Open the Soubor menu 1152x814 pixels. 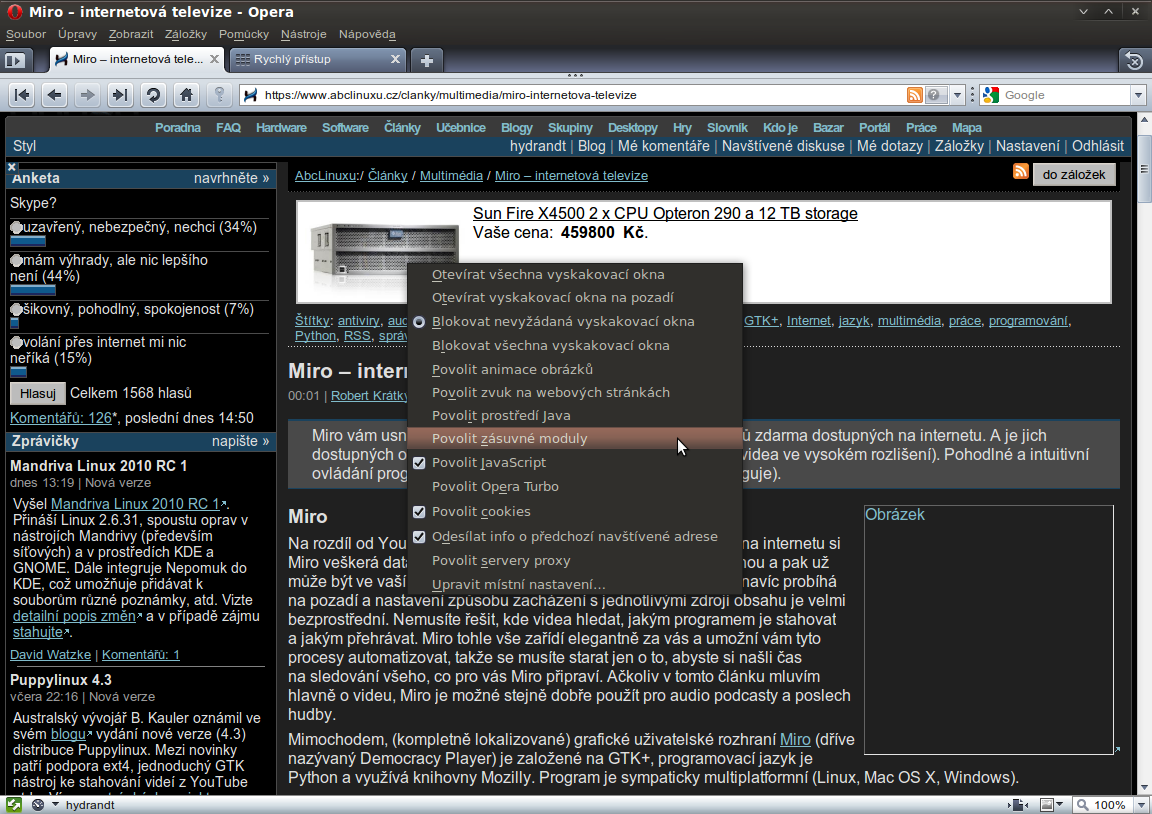tap(26, 34)
